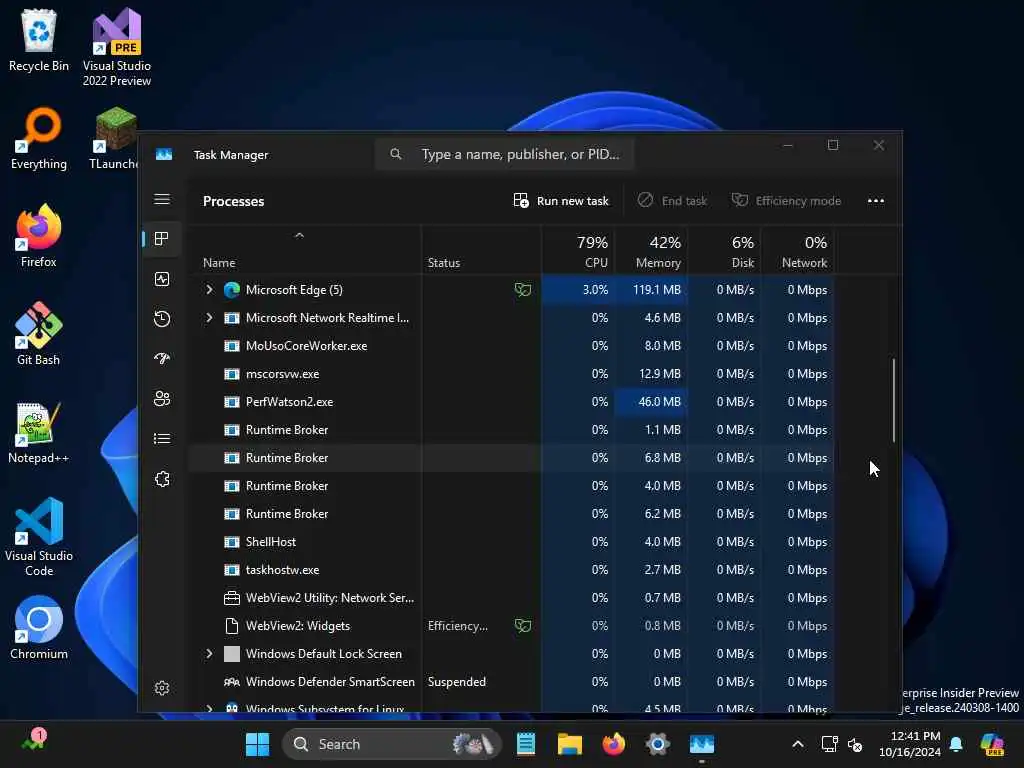Expand Microsoft Network Realtime process group
The height and width of the screenshot is (768, 1024).
(209, 317)
